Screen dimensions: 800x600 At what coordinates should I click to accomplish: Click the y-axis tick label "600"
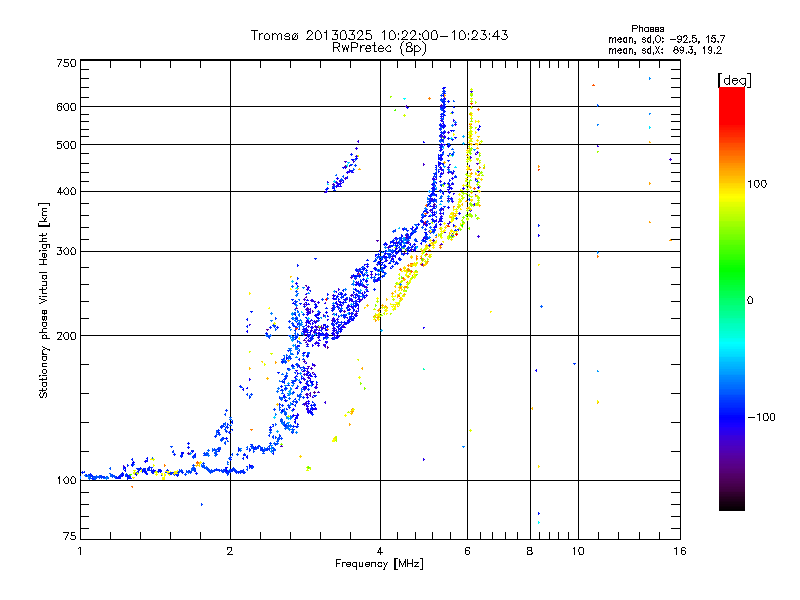[66, 107]
